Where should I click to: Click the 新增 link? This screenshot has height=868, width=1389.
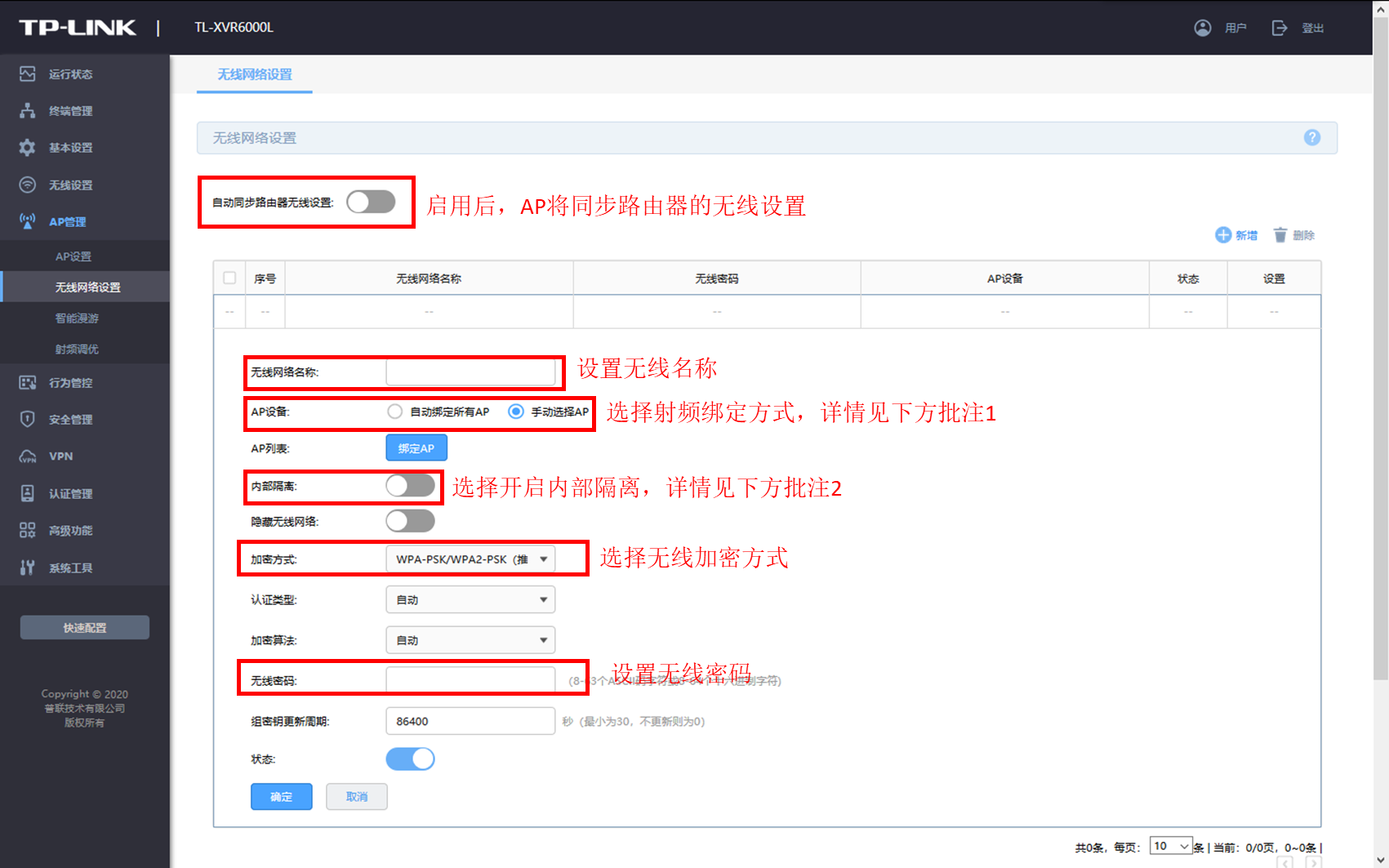pos(1246,235)
